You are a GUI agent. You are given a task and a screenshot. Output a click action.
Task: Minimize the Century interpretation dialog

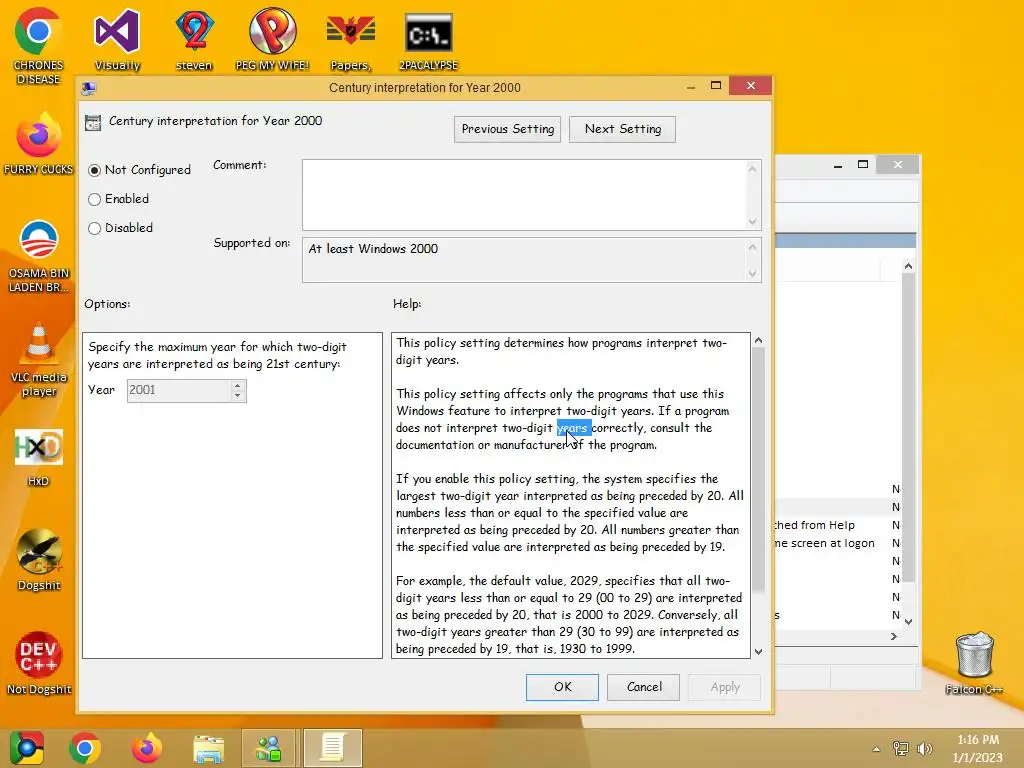[691, 87]
